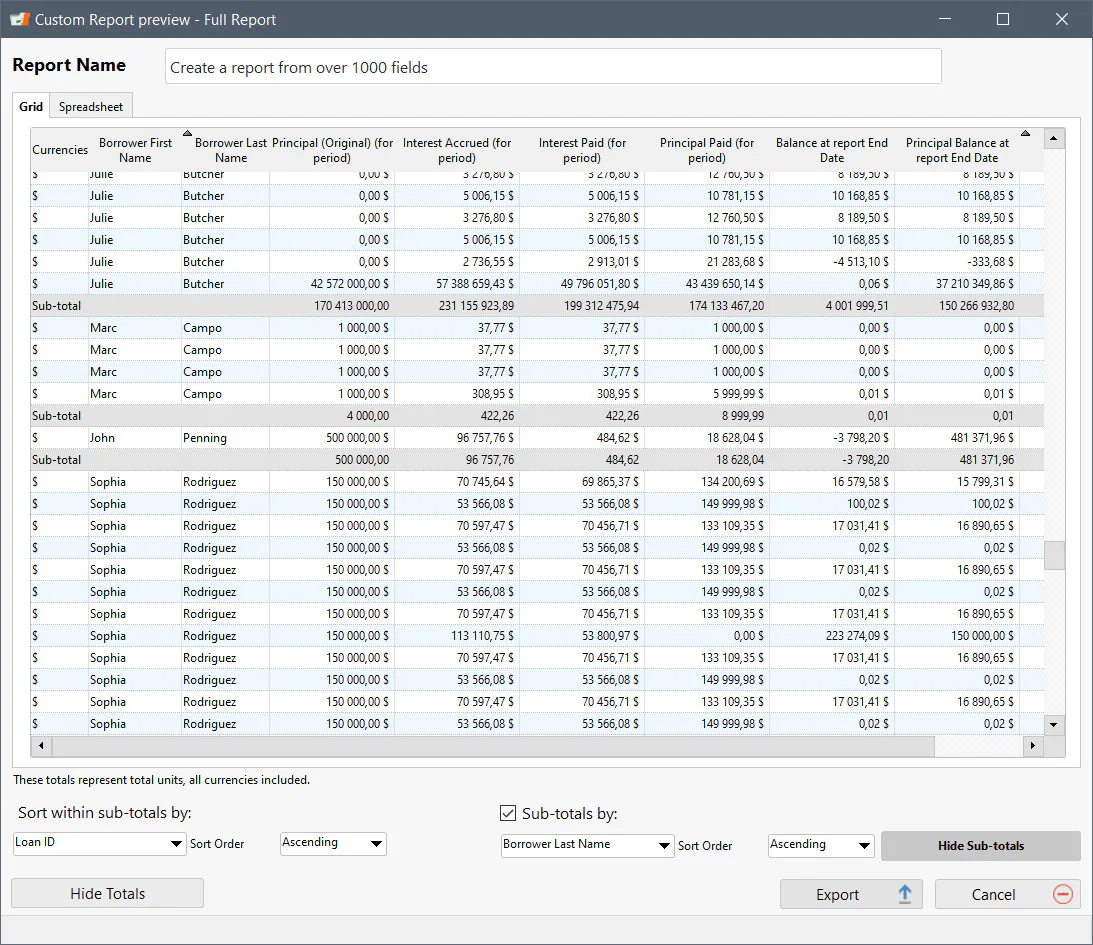Click the grid's scroll down arrow
The width and height of the screenshot is (1093, 945).
pyautogui.click(x=1053, y=725)
